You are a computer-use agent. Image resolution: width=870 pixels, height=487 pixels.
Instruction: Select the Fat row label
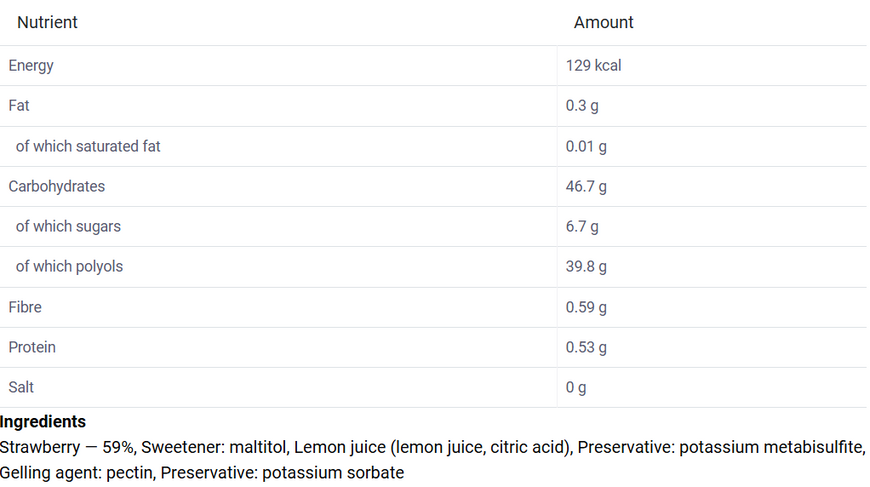click(x=19, y=105)
